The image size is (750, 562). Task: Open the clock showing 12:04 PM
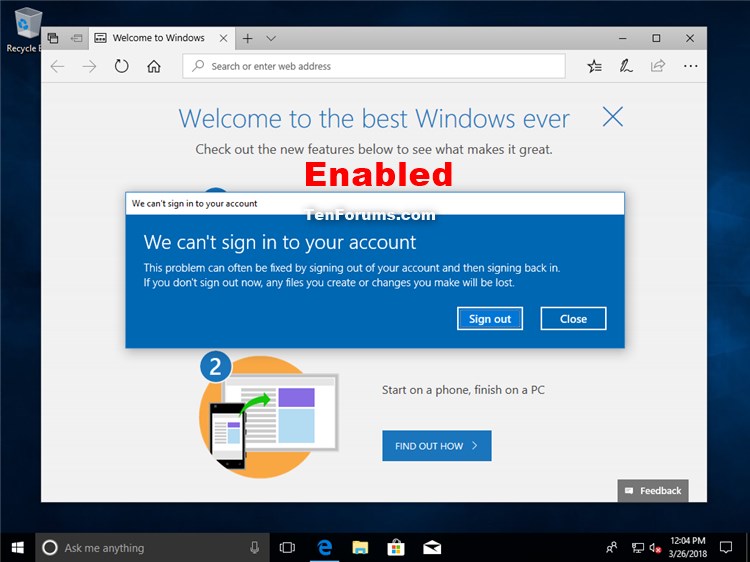click(x=687, y=548)
